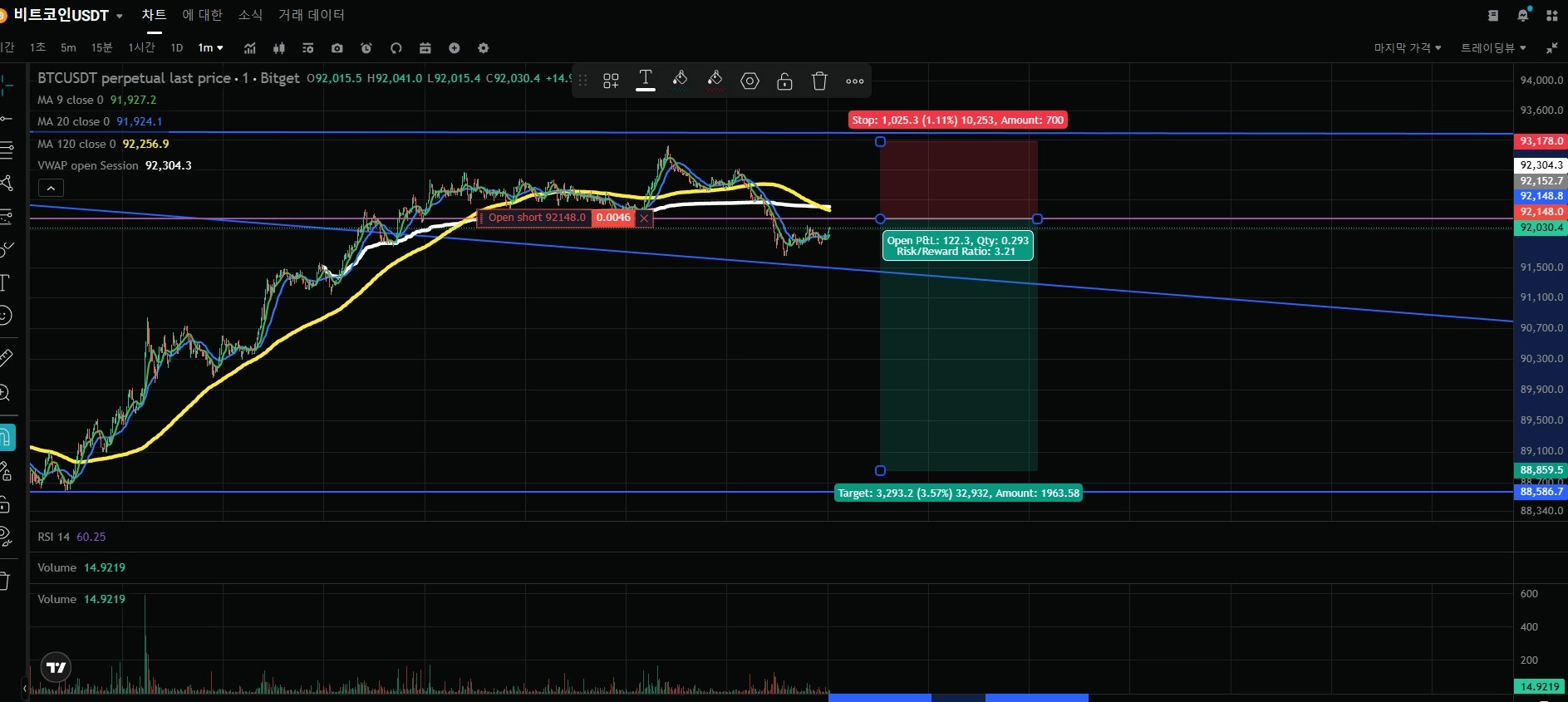Open the price alert bell icon

pos(1522,15)
